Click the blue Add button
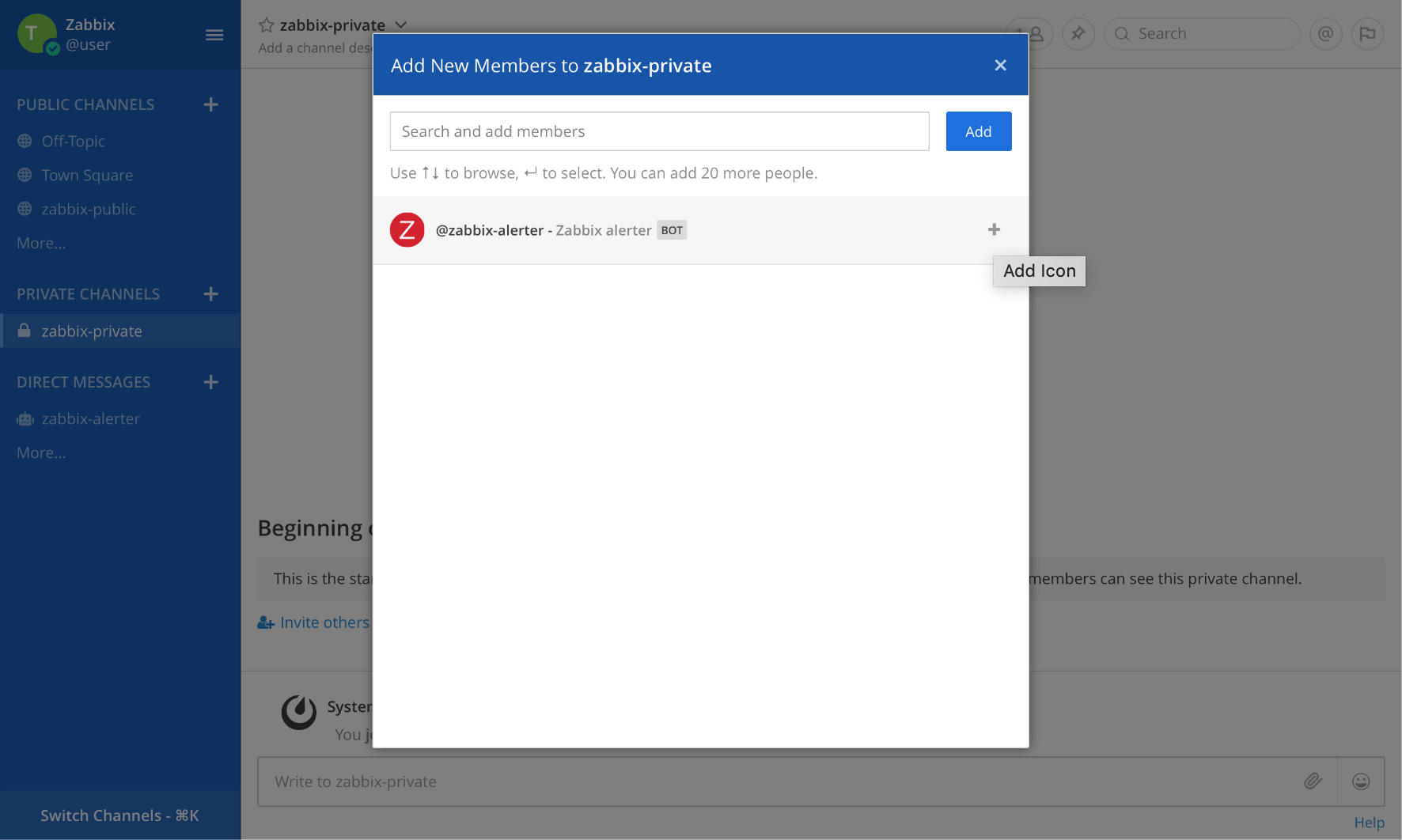 pyautogui.click(x=978, y=131)
